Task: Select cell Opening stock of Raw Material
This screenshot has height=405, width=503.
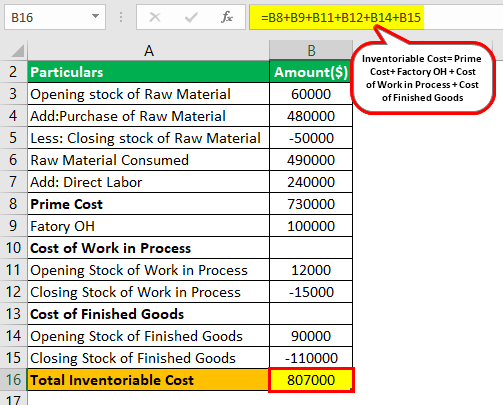Action: tap(149, 94)
